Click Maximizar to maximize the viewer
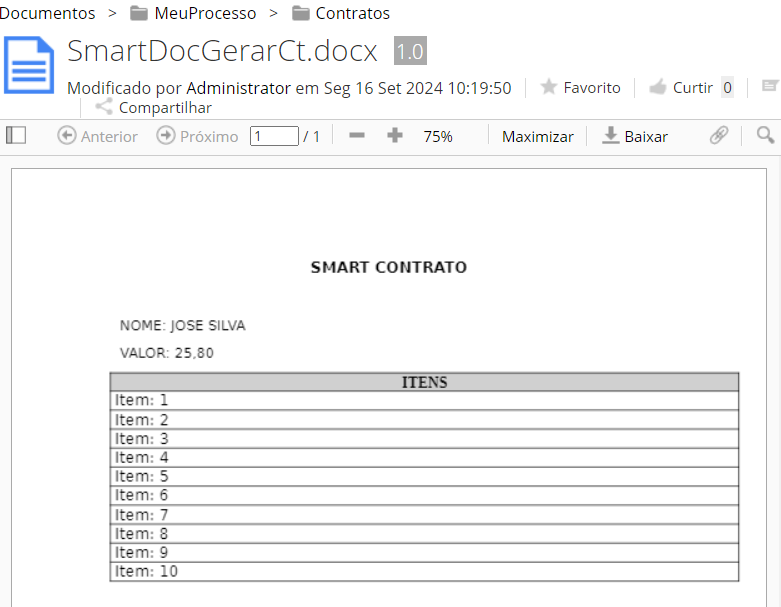The width and height of the screenshot is (781, 607). click(538, 136)
